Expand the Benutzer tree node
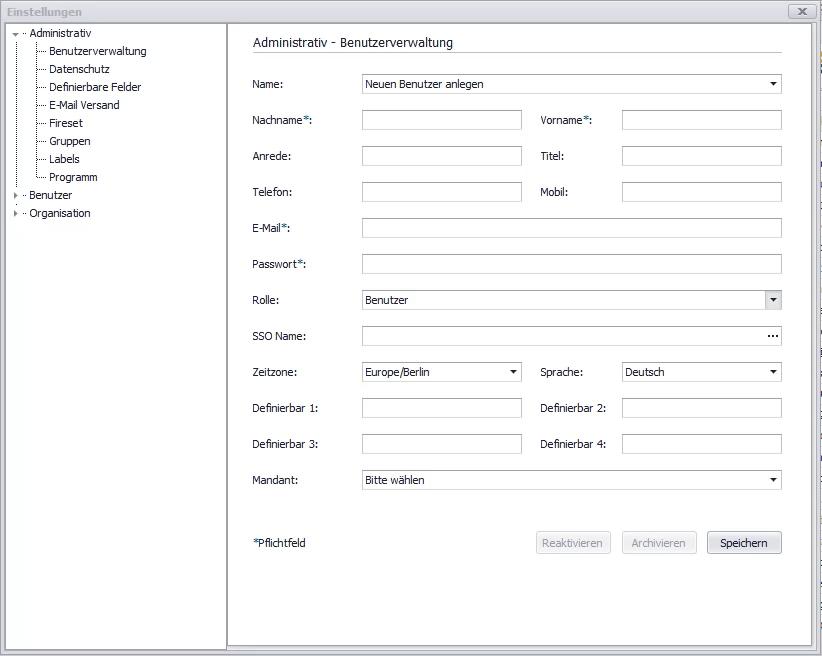Viewport: 822px width, 656px height. [15, 196]
